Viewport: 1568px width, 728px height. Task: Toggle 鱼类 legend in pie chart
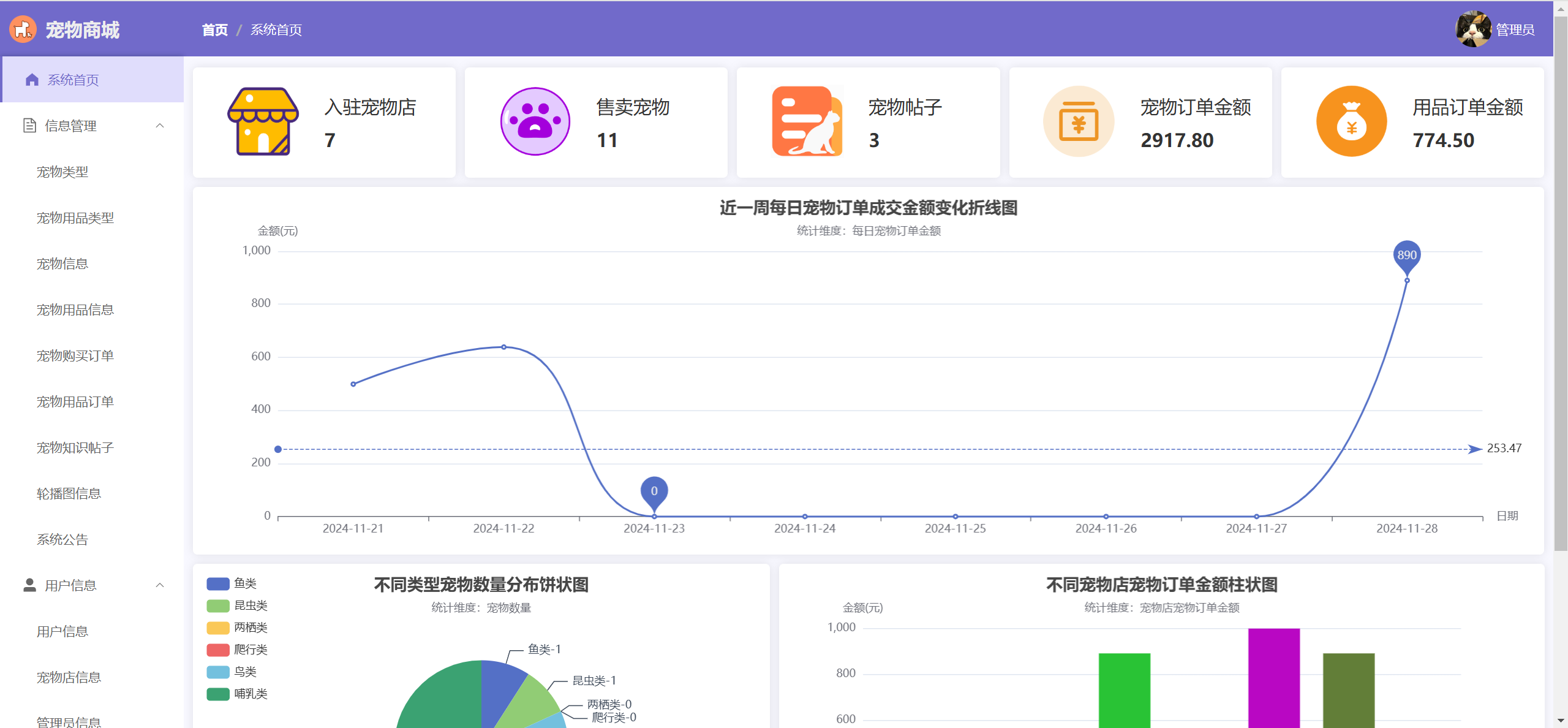(x=244, y=583)
